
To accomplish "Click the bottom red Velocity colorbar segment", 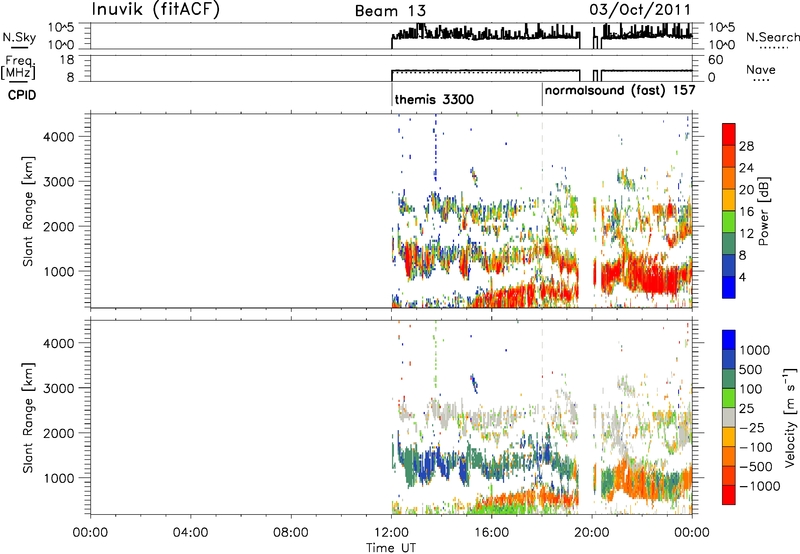I will [x=729, y=495].
